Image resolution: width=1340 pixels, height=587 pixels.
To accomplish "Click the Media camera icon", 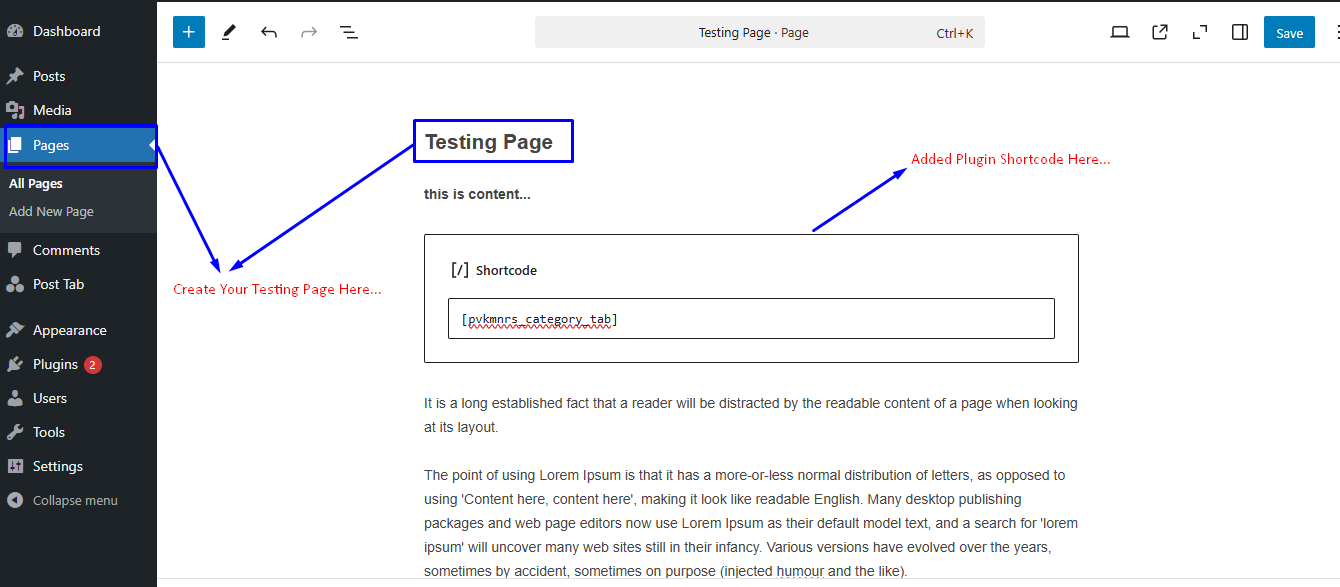I will 15,110.
